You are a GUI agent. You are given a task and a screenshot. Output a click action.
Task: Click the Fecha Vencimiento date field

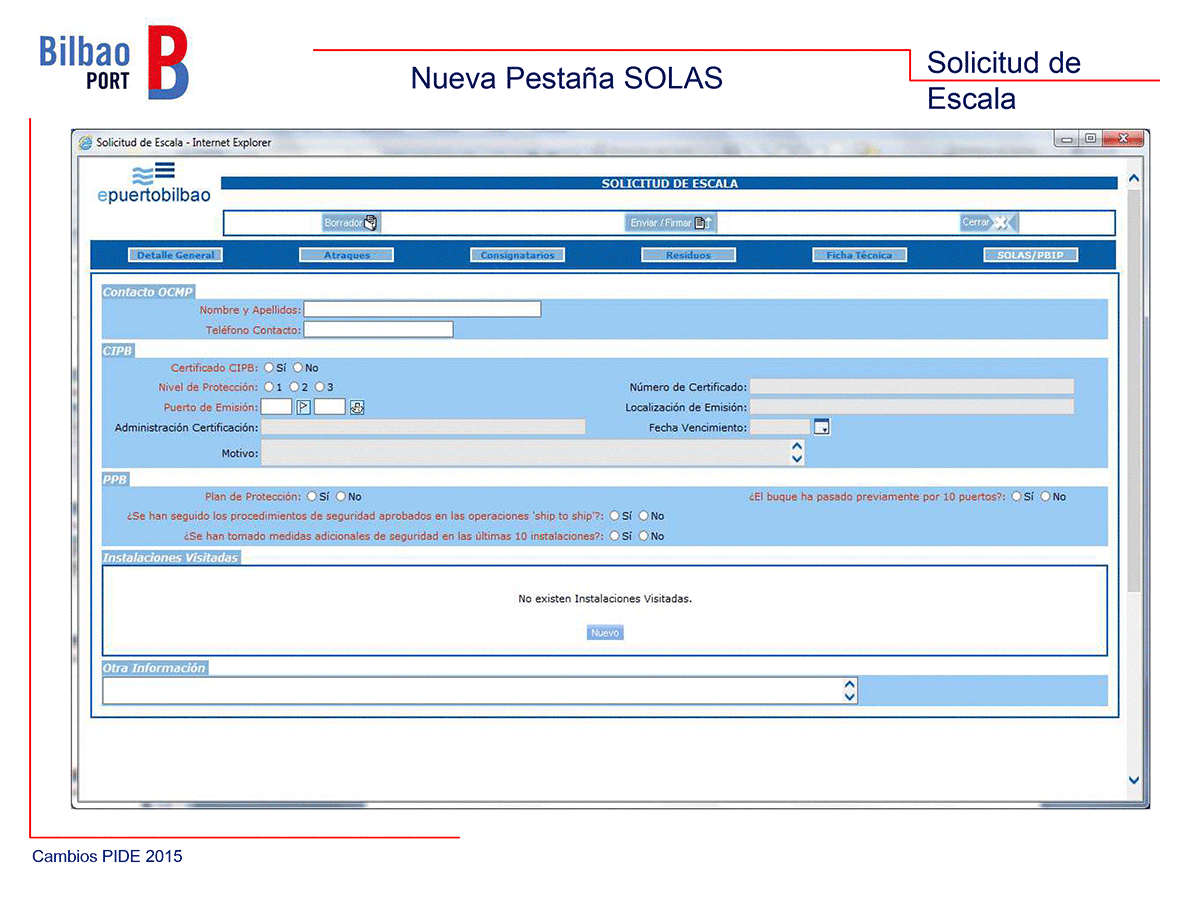click(780, 427)
